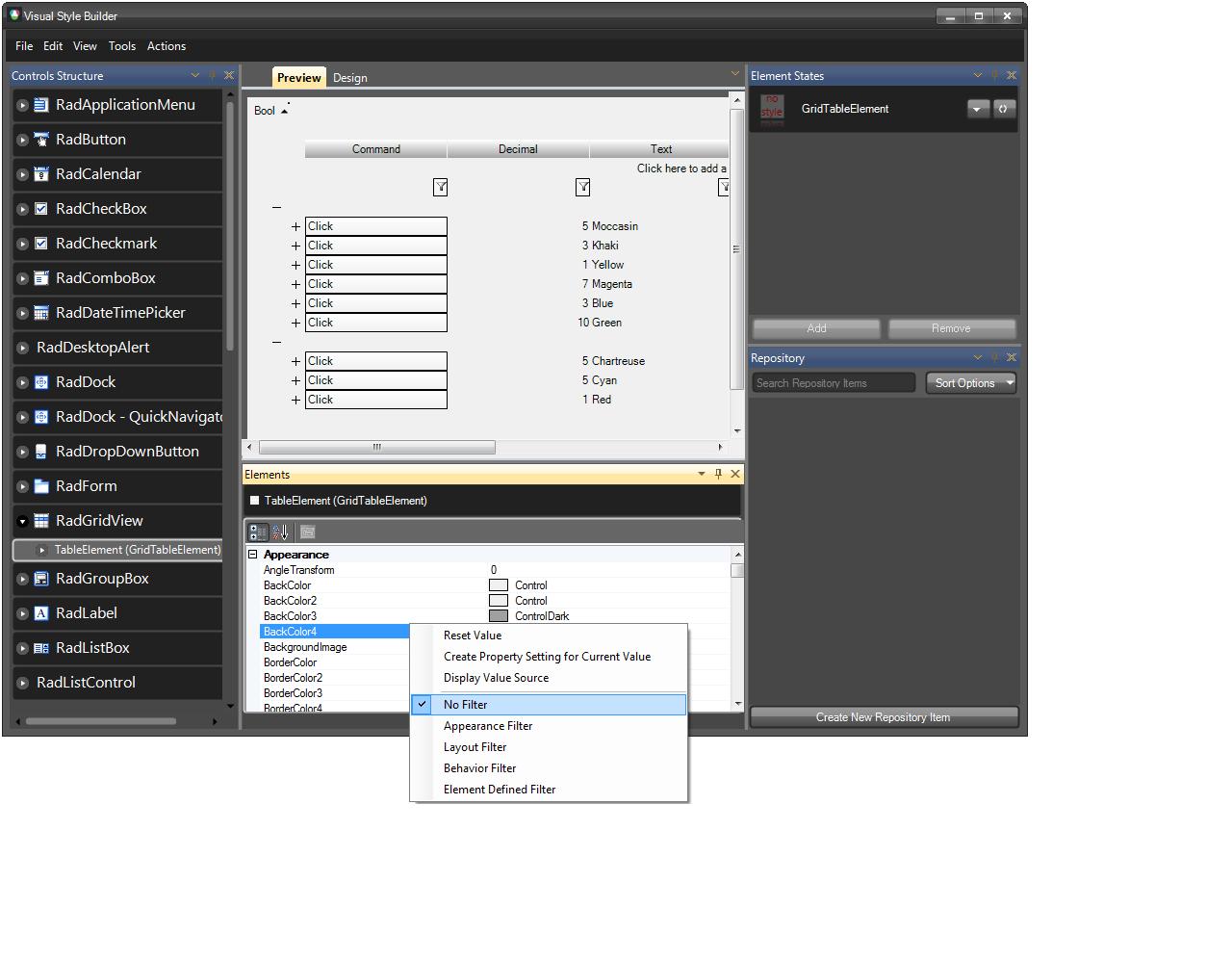This screenshot has height=960, width=1232.
Task: Open the Edit menu
Action: point(53,46)
